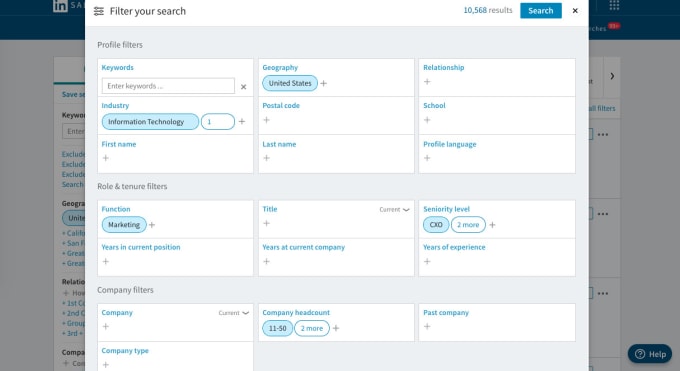Click the filter sliders icon beside the title
The height and width of the screenshot is (371, 680).
[99, 11]
